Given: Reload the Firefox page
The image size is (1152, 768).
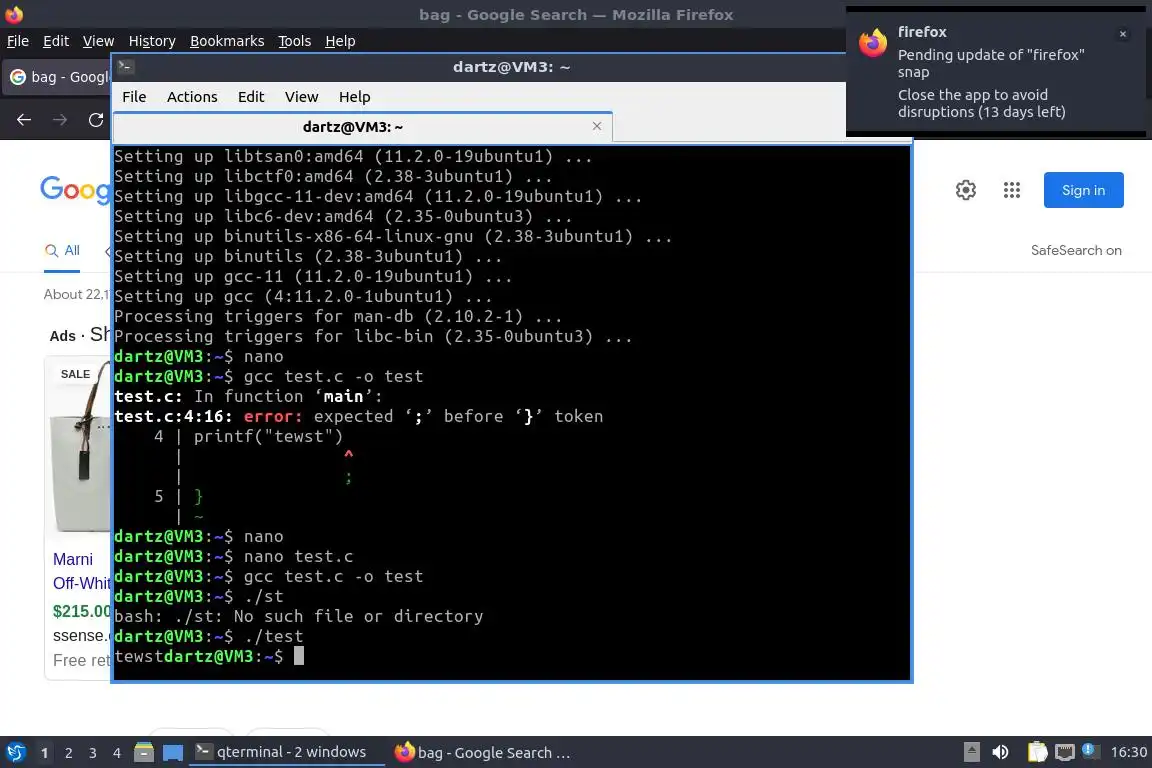Looking at the screenshot, I should click(x=96, y=120).
